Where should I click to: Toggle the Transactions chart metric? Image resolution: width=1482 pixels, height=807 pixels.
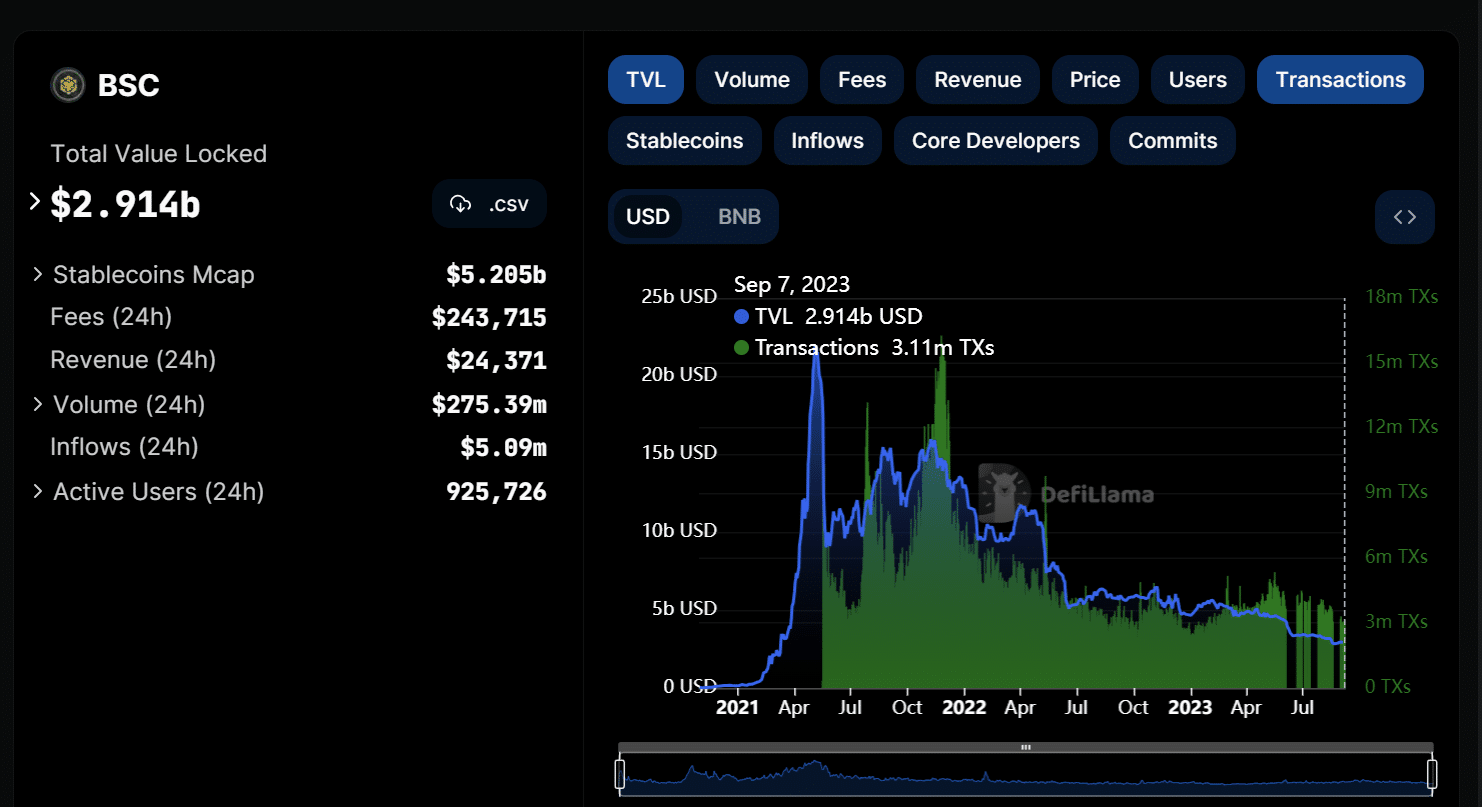(x=1341, y=80)
